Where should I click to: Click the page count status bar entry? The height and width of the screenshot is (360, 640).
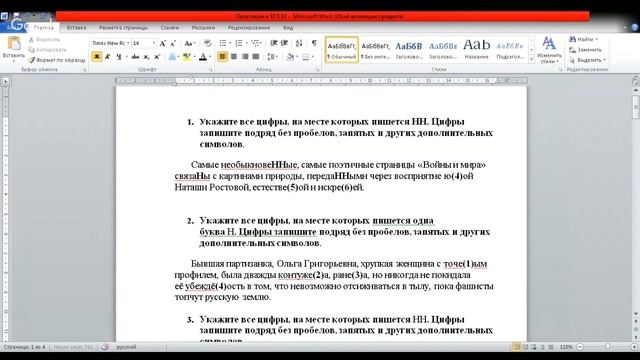coord(24,347)
